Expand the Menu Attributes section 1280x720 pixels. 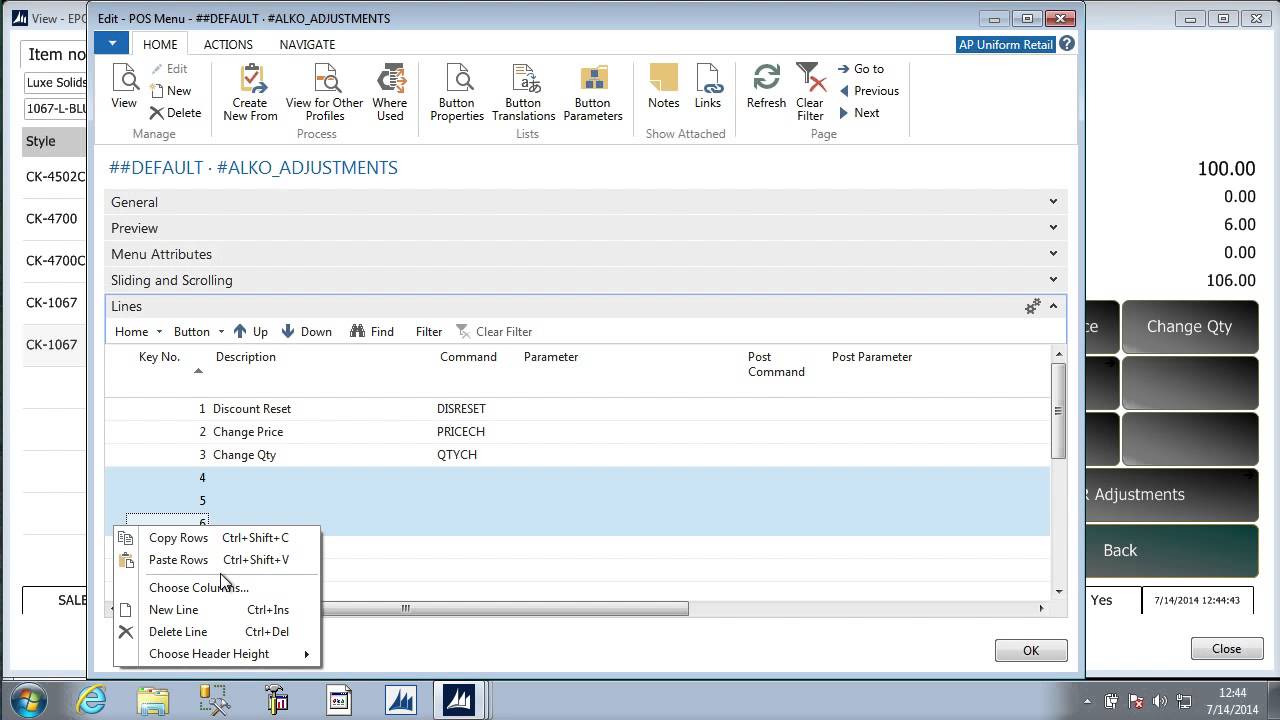pyautogui.click(x=586, y=254)
